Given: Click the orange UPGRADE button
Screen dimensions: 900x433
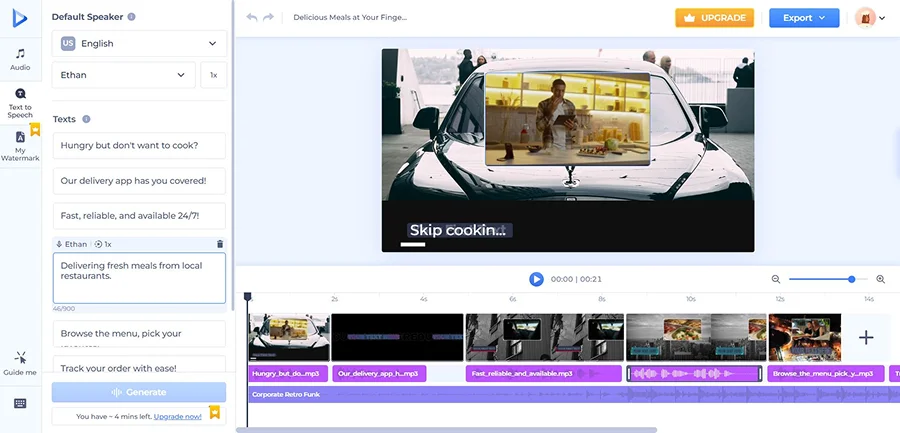Looking at the screenshot, I should point(714,18).
